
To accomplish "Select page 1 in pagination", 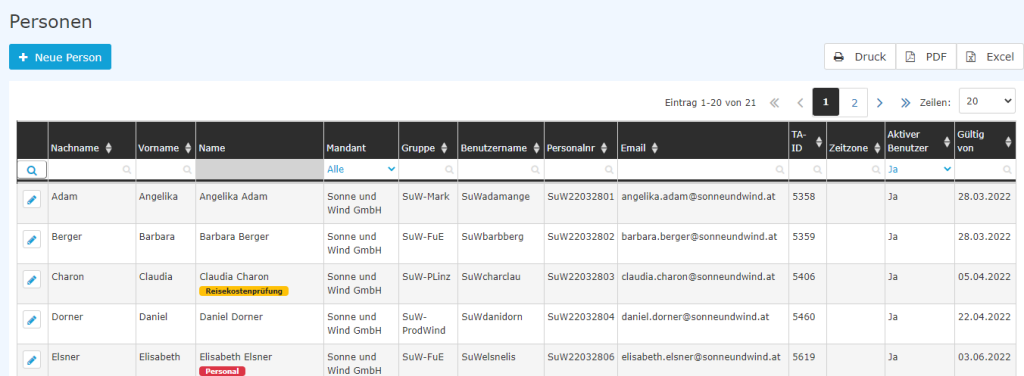I will pos(825,102).
